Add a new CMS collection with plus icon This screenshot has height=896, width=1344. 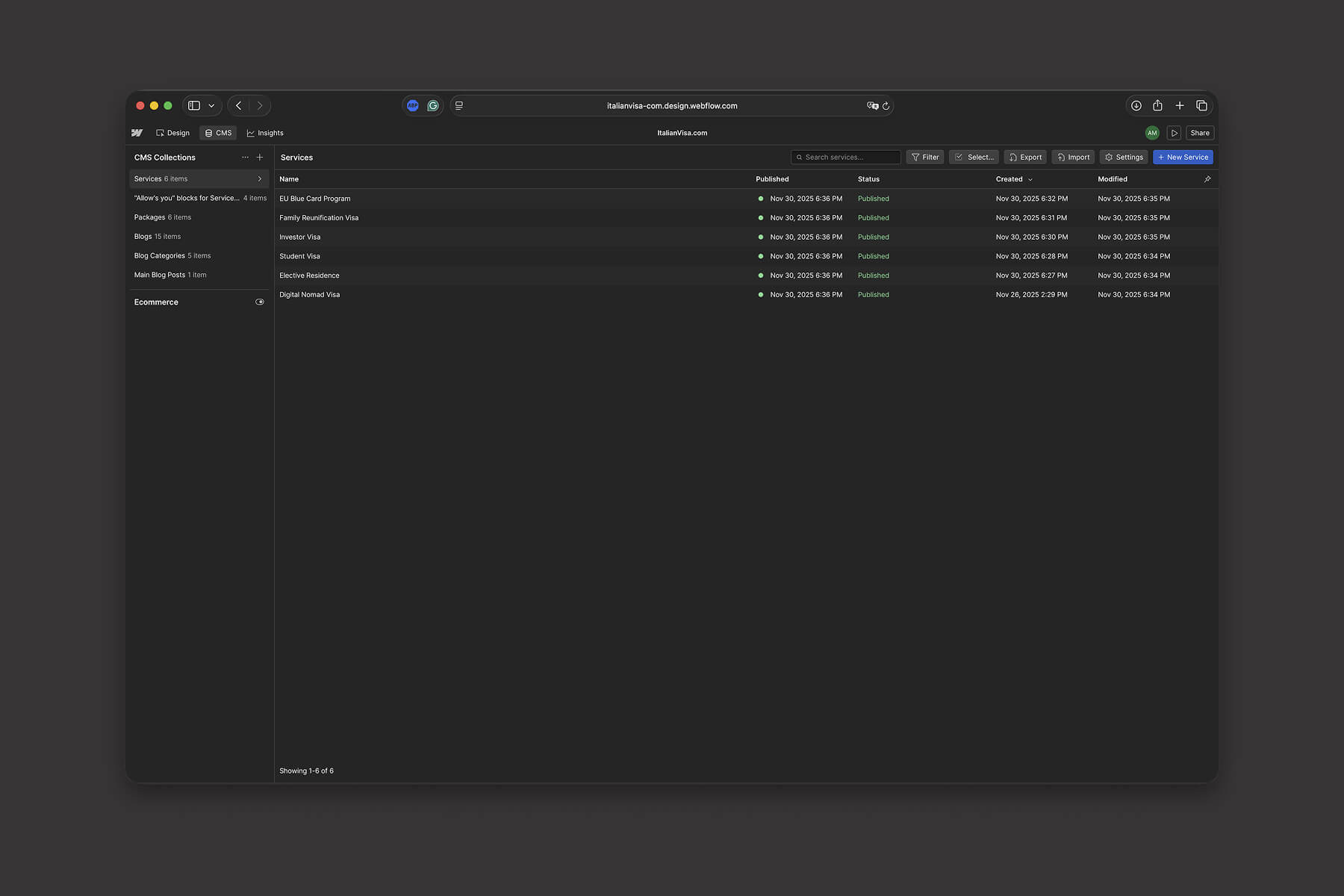click(260, 158)
